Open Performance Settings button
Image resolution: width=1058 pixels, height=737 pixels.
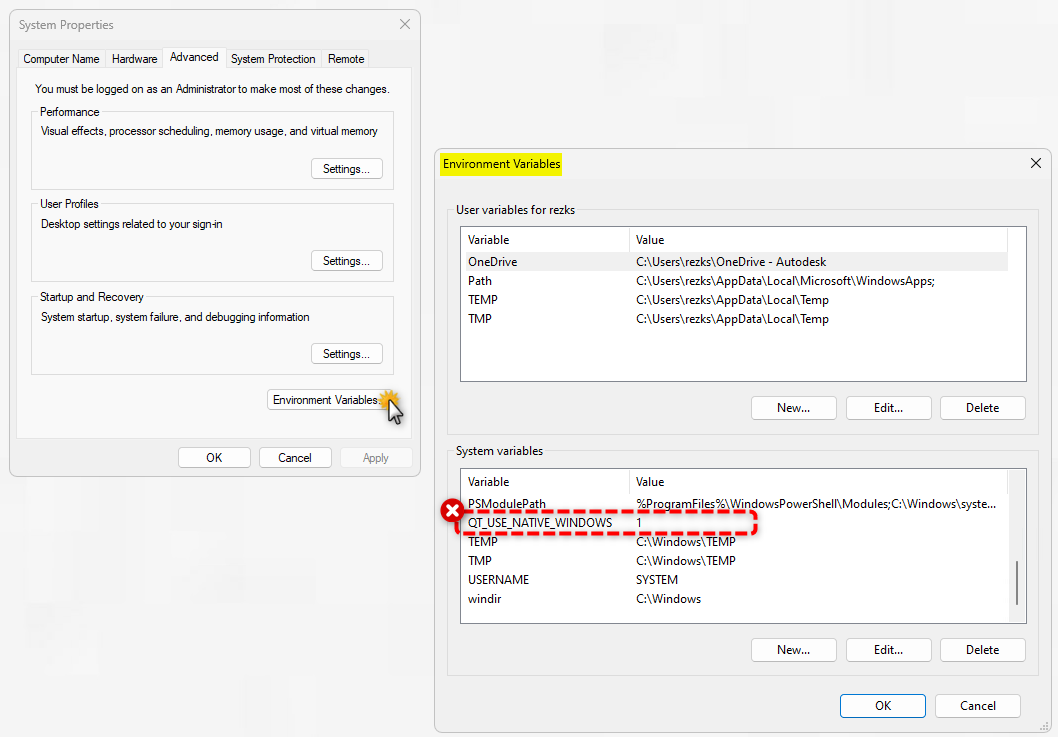point(347,169)
